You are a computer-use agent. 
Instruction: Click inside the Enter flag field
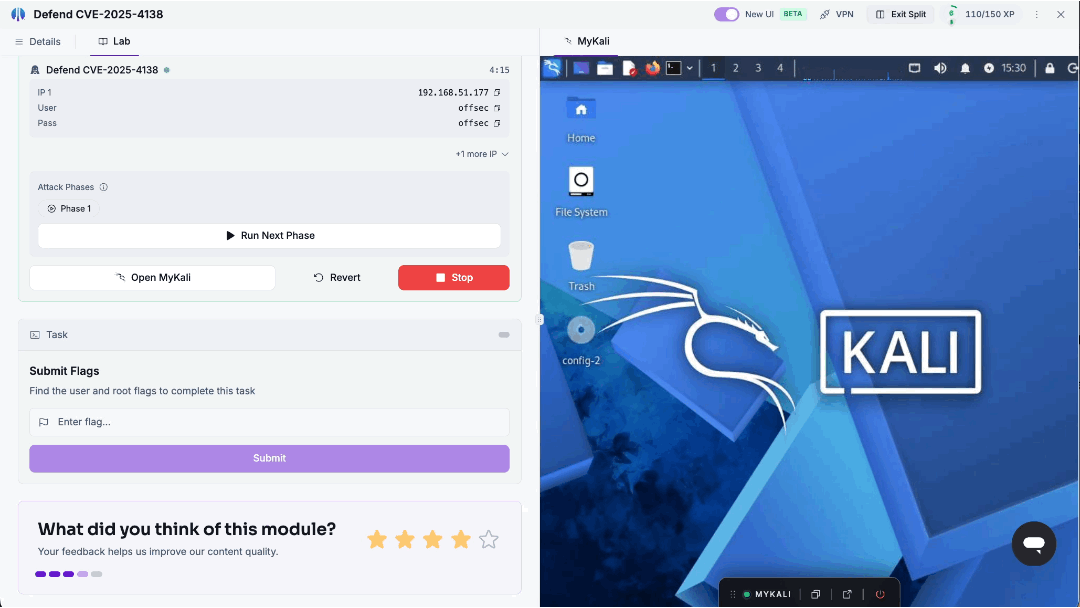point(269,422)
